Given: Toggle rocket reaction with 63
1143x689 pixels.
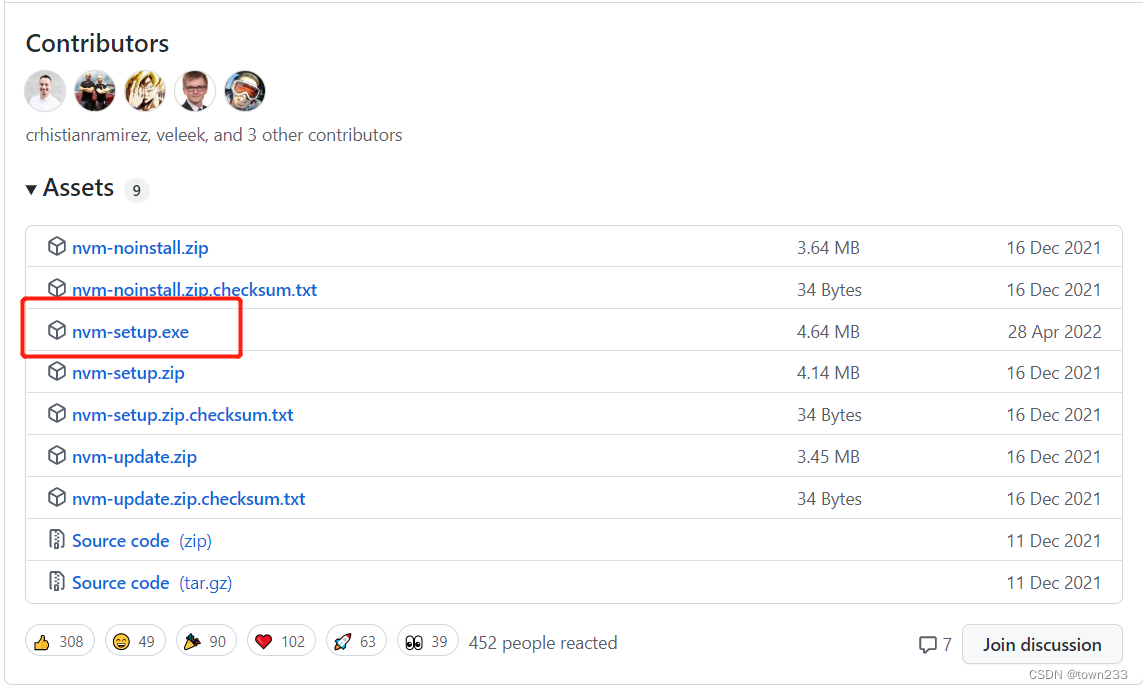Looking at the screenshot, I should 356,642.
